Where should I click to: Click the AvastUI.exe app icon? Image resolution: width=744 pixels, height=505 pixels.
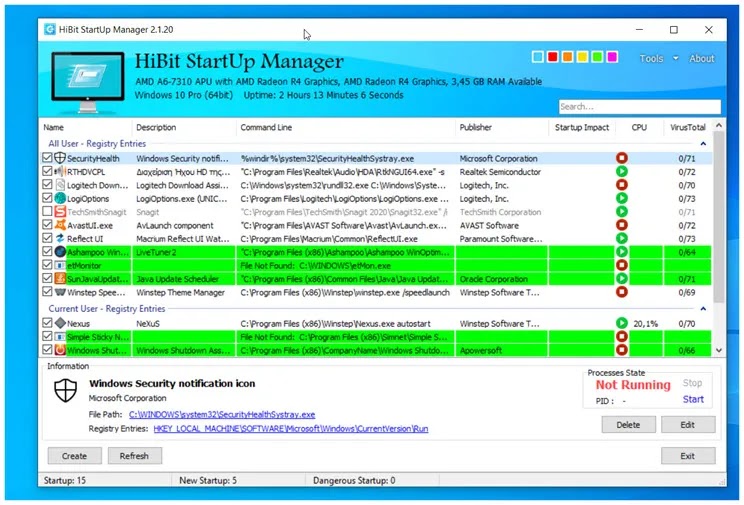pos(60,225)
